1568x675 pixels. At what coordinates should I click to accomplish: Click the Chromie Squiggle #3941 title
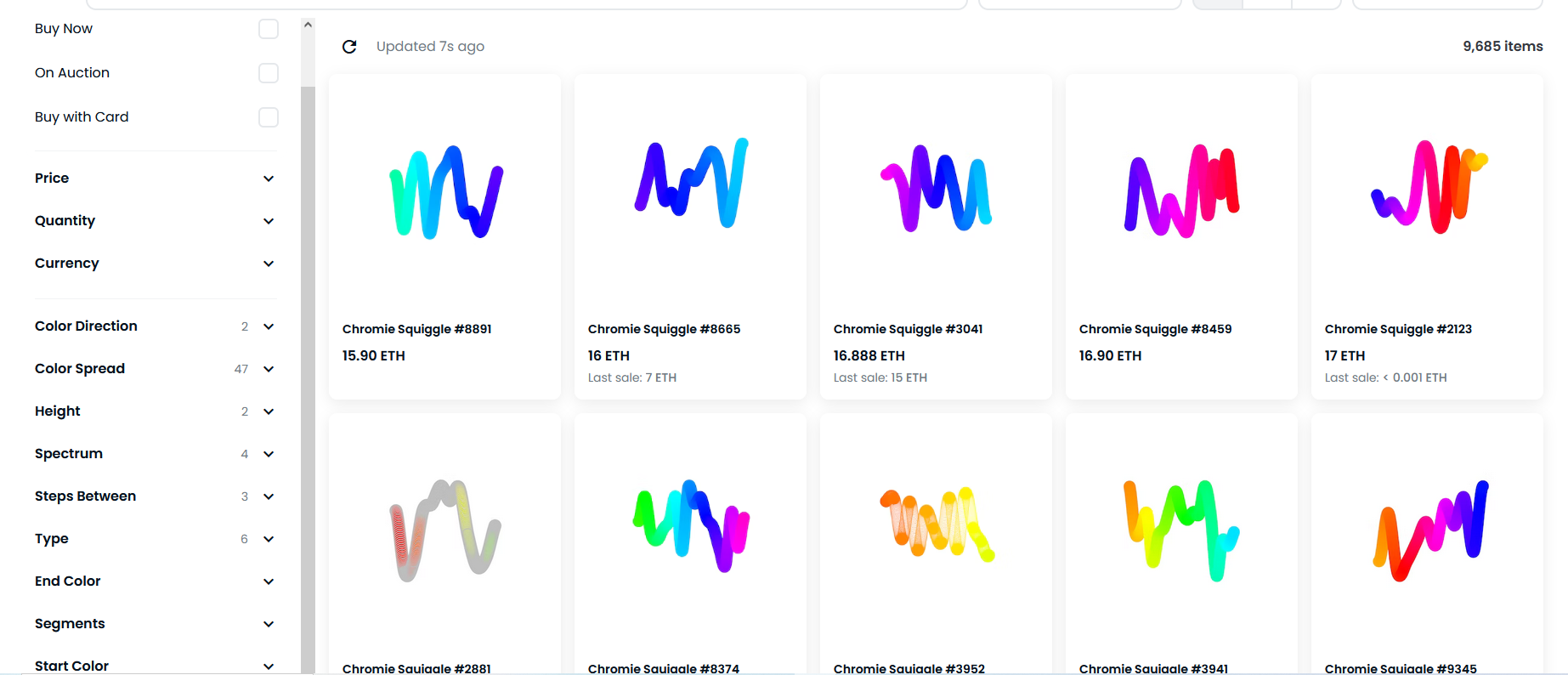[x=1153, y=669]
